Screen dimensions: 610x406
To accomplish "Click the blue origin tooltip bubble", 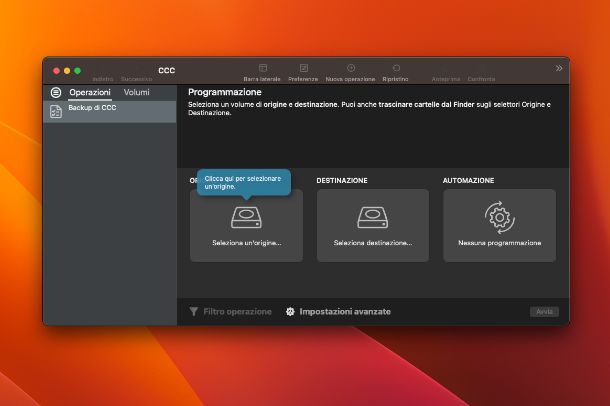I will 244,182.
